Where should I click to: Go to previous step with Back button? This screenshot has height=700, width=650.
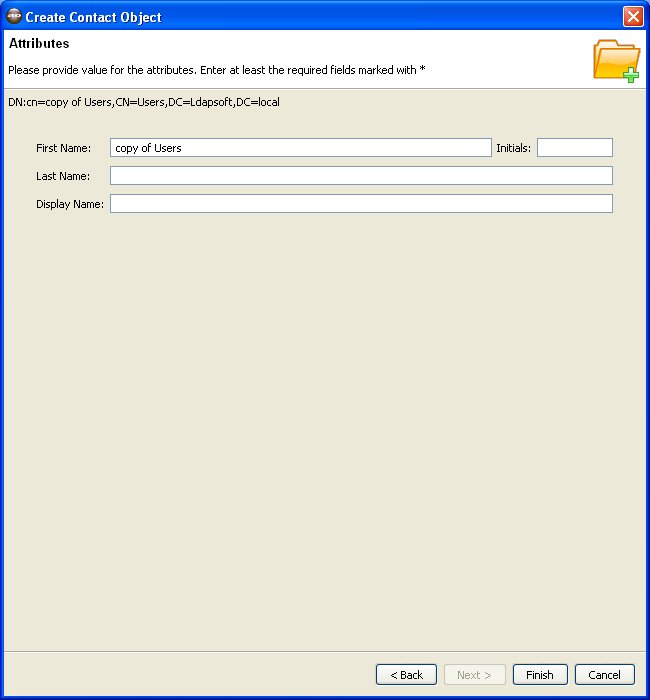click(406, 675)
